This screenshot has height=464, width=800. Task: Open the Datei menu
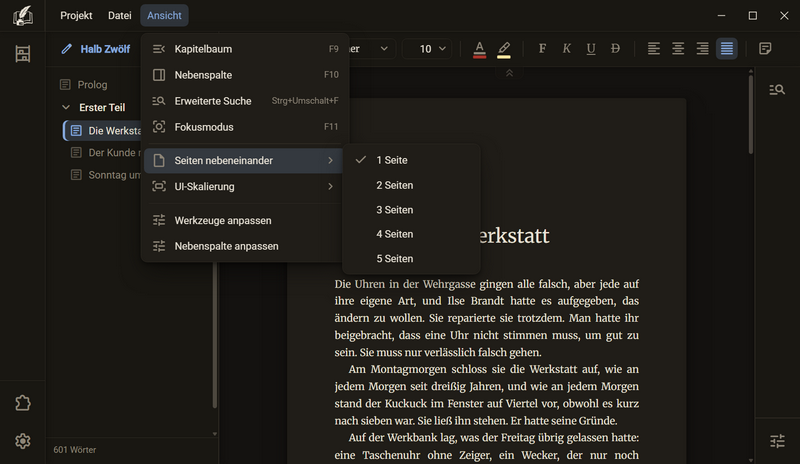tap(119, 16)
